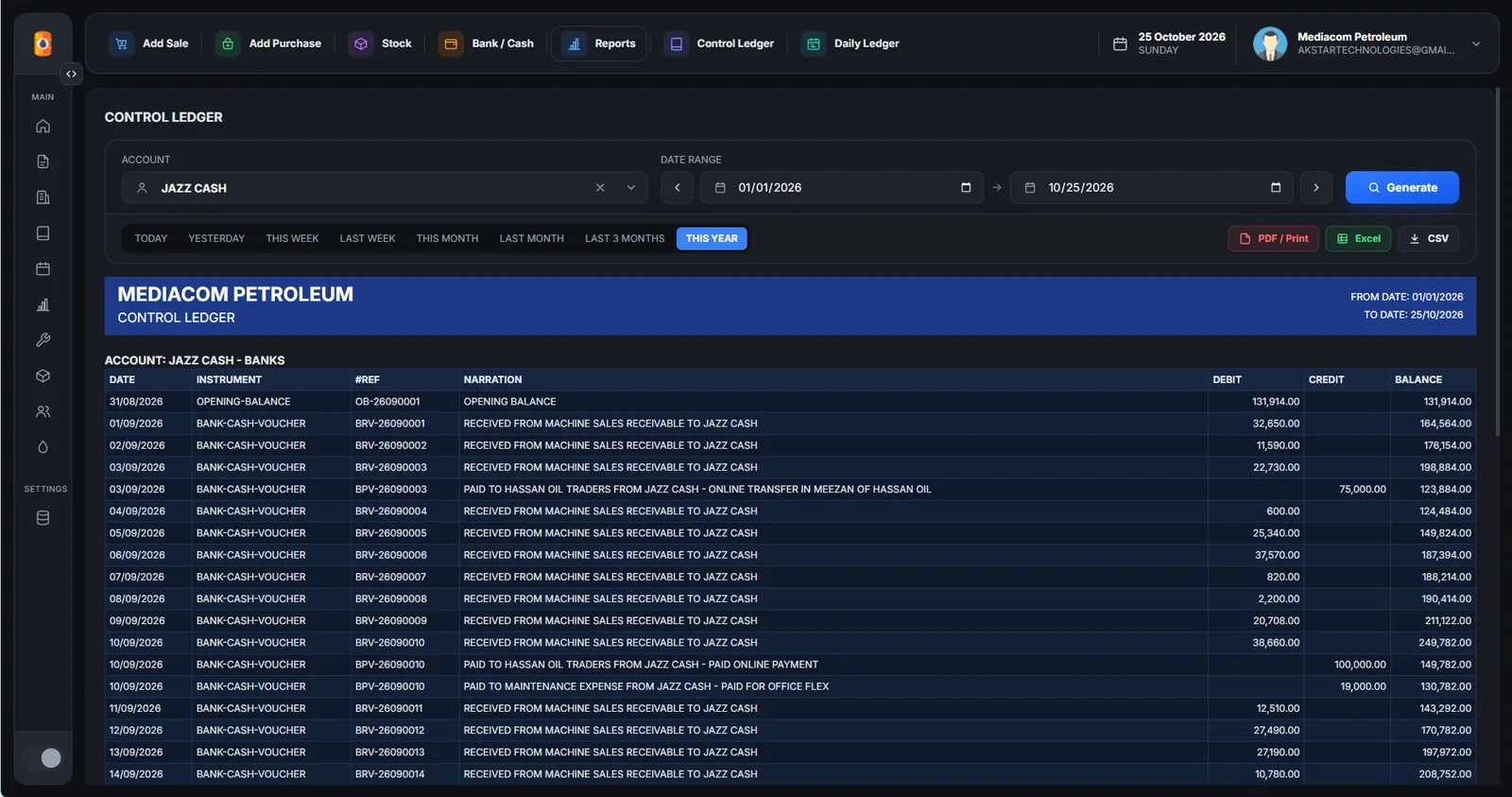Image resolution: width=1512 pixels, height=797 pixels.
Task: Open the Mediacom Petroleum profile menu chevron
Action: pos(1476,43)
